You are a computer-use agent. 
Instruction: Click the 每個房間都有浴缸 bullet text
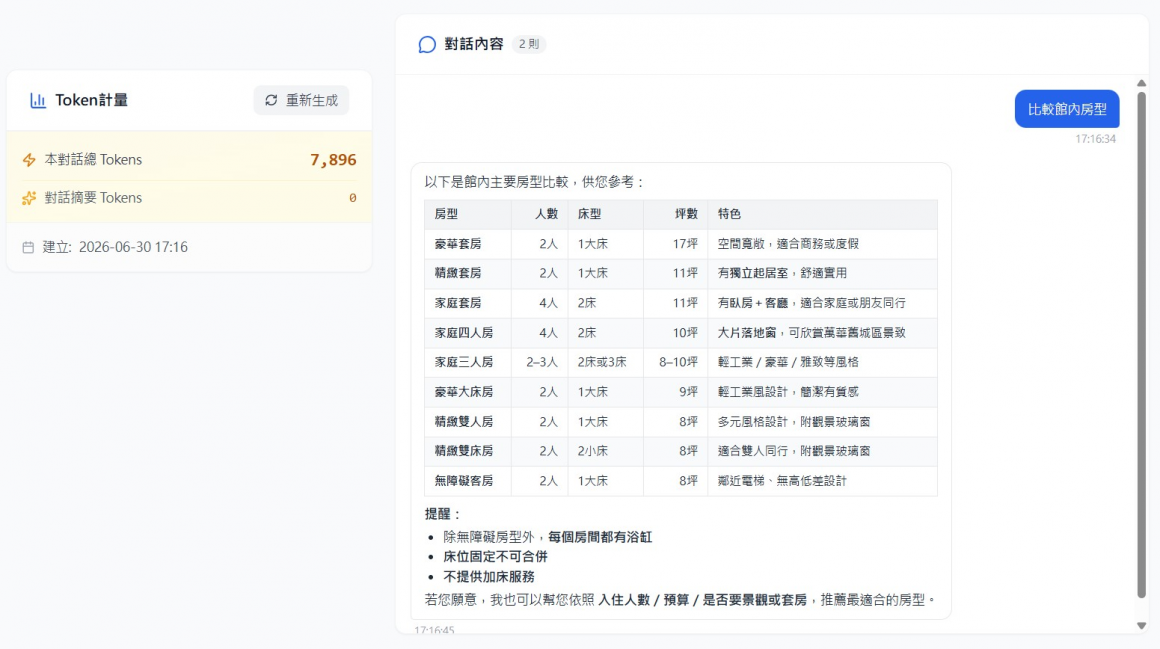600,537
